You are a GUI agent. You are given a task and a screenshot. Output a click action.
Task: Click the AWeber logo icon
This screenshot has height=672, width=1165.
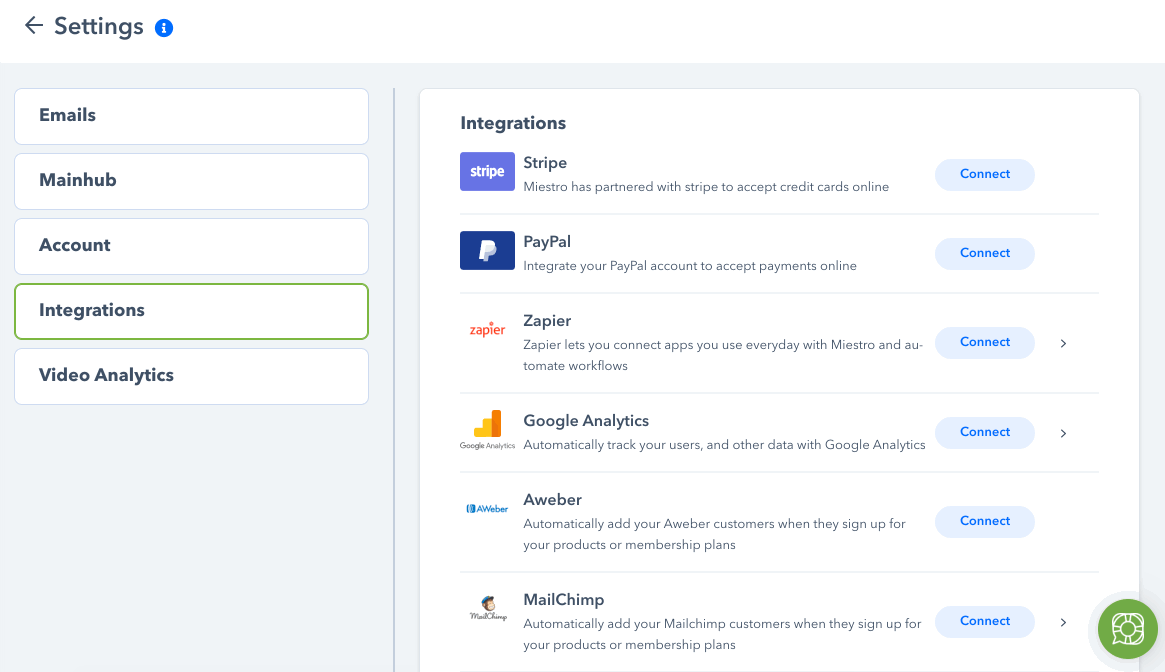point(487,508)
